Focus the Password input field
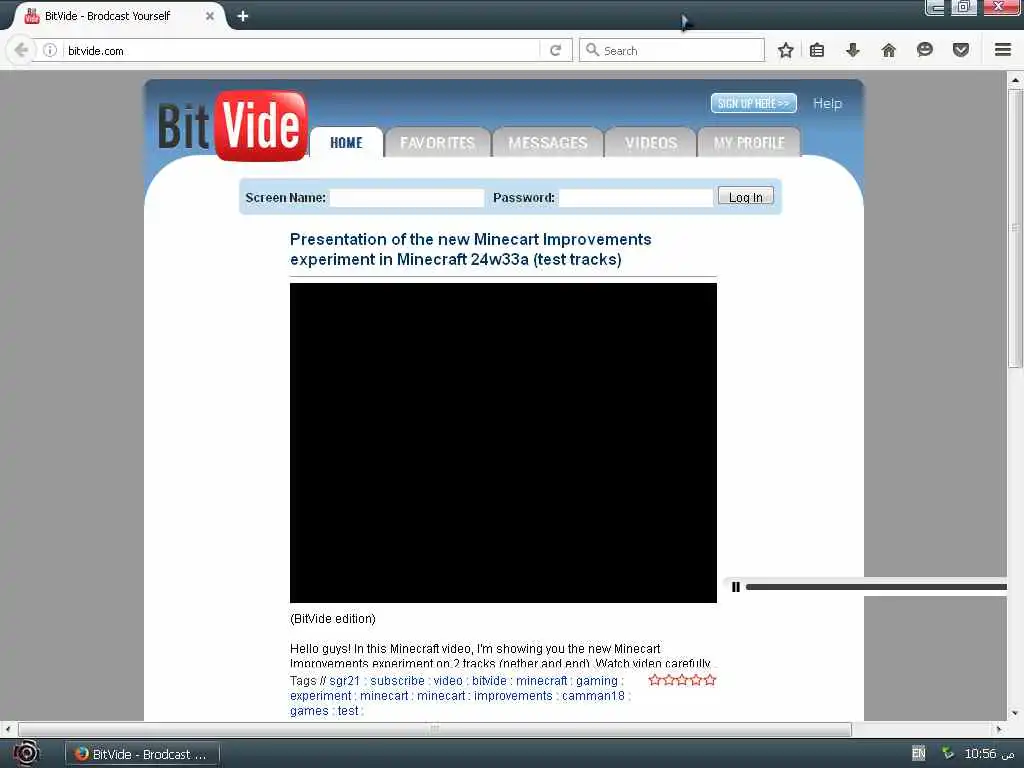1024x768 pixels. click(636, 198)
